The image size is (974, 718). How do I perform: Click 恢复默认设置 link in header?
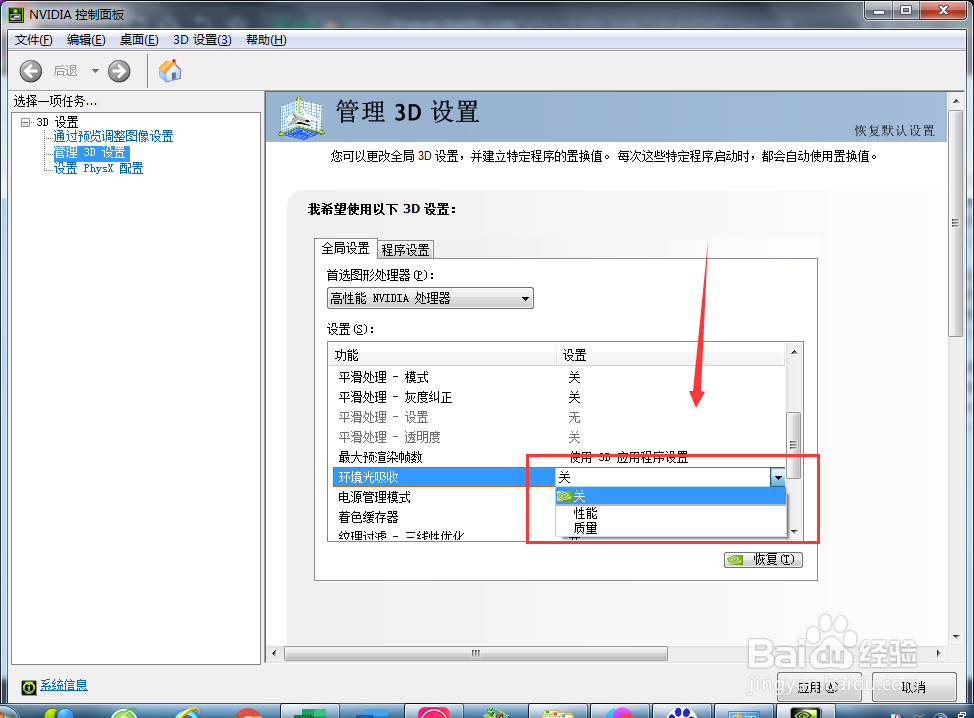click(894, 130)
